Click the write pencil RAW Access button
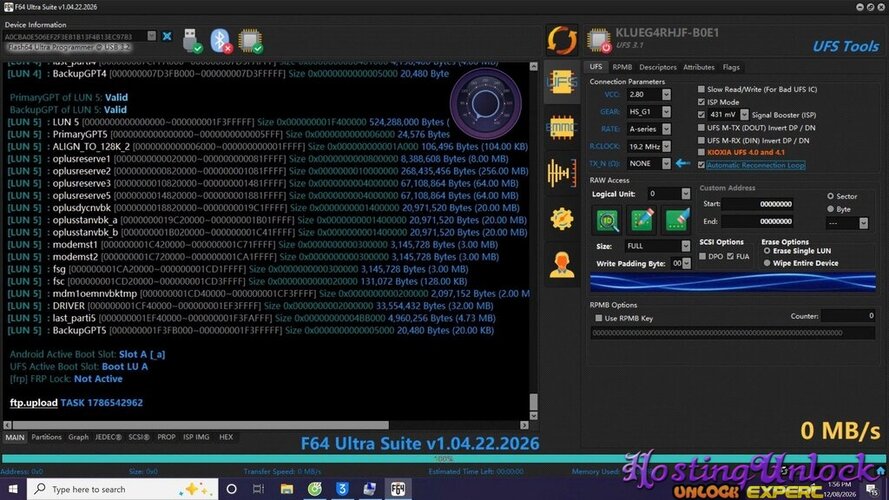The height and width of the screenshot is (500, 889). [642, 221]
